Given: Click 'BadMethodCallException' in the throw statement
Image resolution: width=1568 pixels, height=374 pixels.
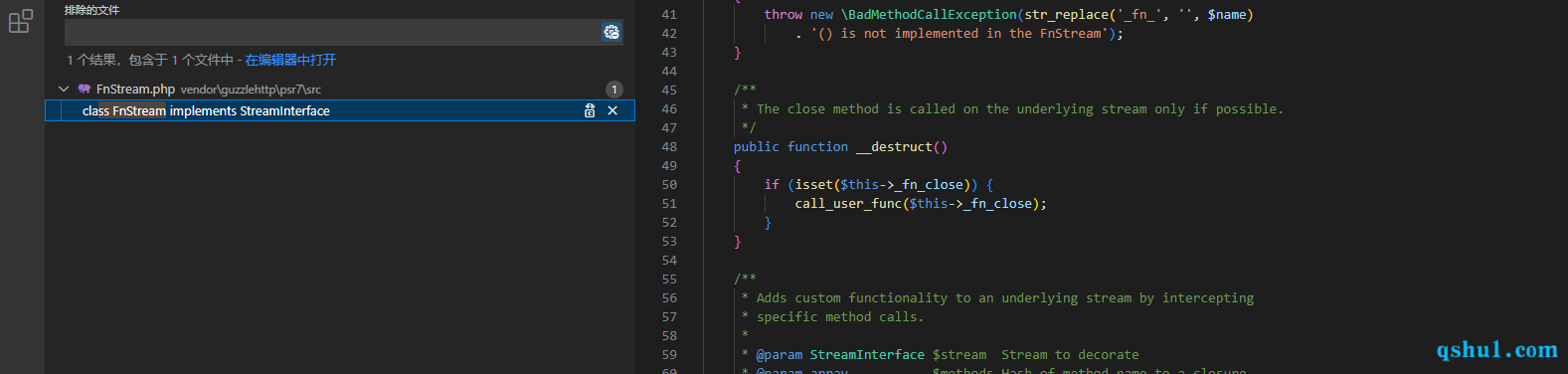Looking at the screenshot, I should pyautogui.click(x=933, y=15).
